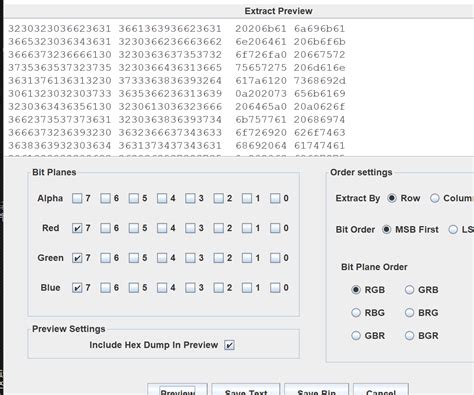Click ASCII text 6a696b61 in preview

(319, 29)
